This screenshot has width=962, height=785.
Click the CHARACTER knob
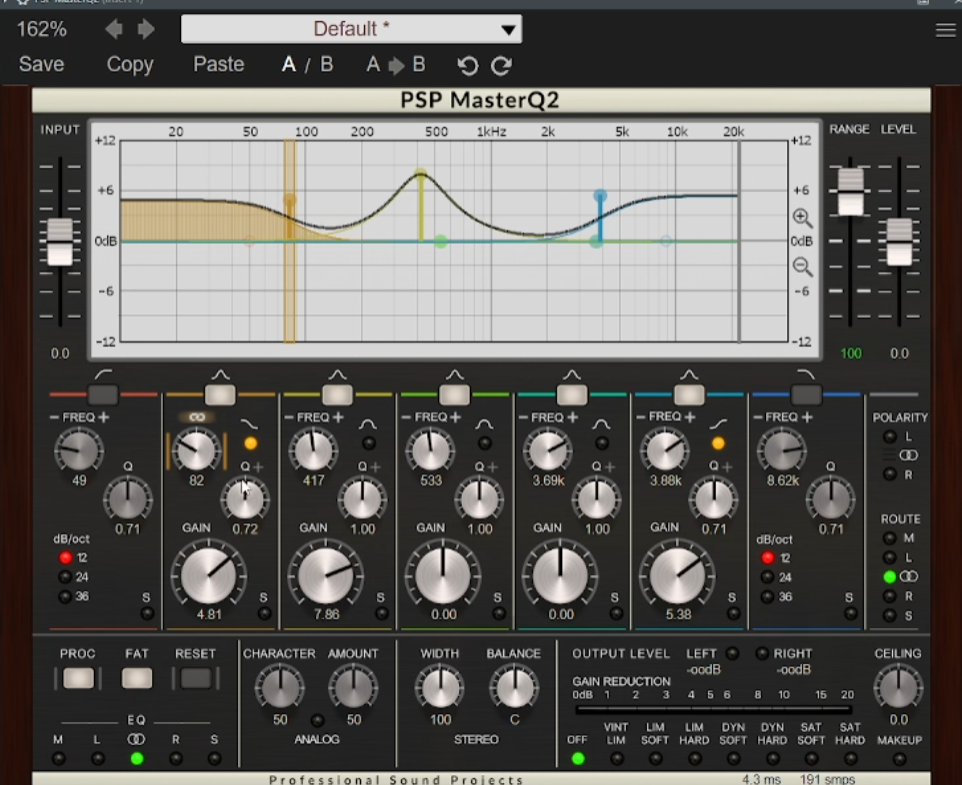[x=280, y=687]
